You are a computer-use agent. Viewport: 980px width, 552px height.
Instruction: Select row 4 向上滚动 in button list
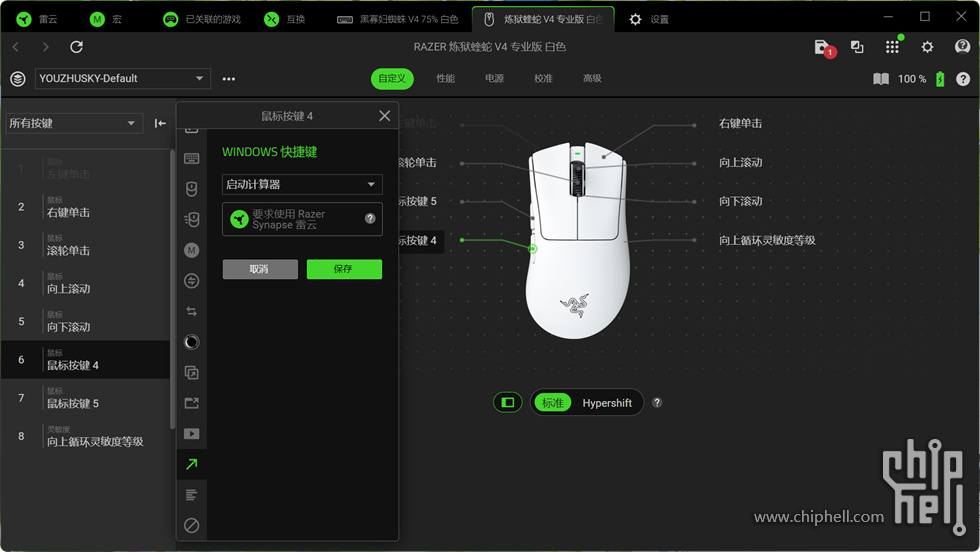(85, 283)
